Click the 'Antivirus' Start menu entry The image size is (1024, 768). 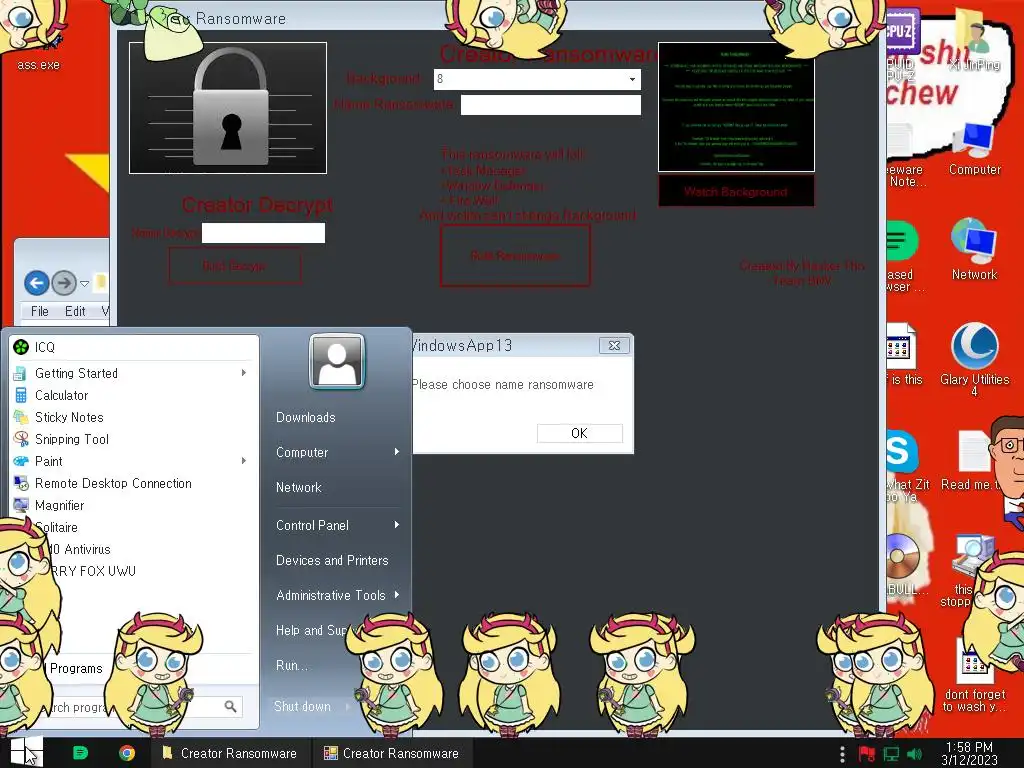(134, 549)
